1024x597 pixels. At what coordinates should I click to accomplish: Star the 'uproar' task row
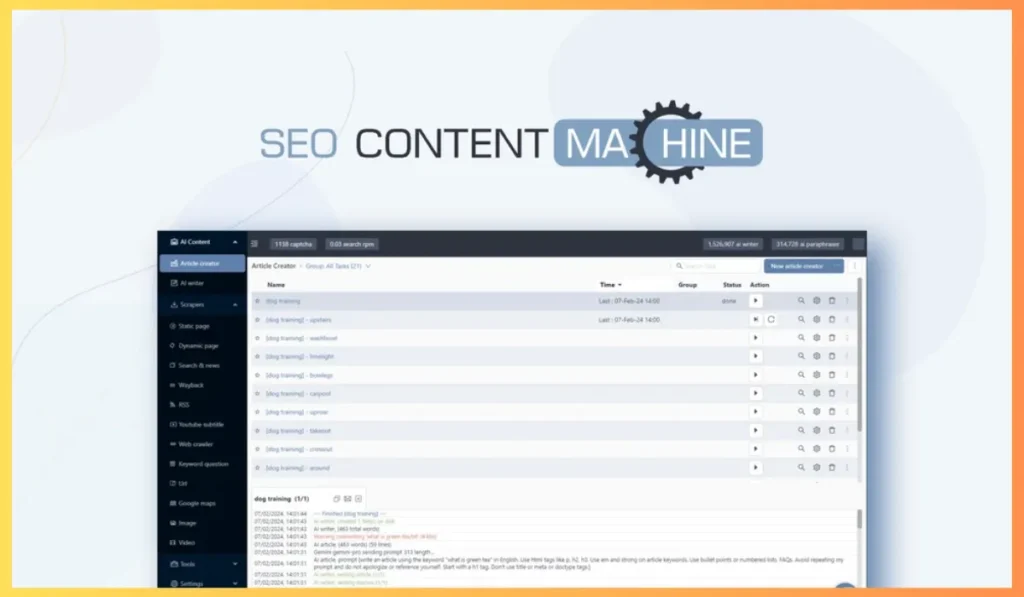tap(257, 412)
